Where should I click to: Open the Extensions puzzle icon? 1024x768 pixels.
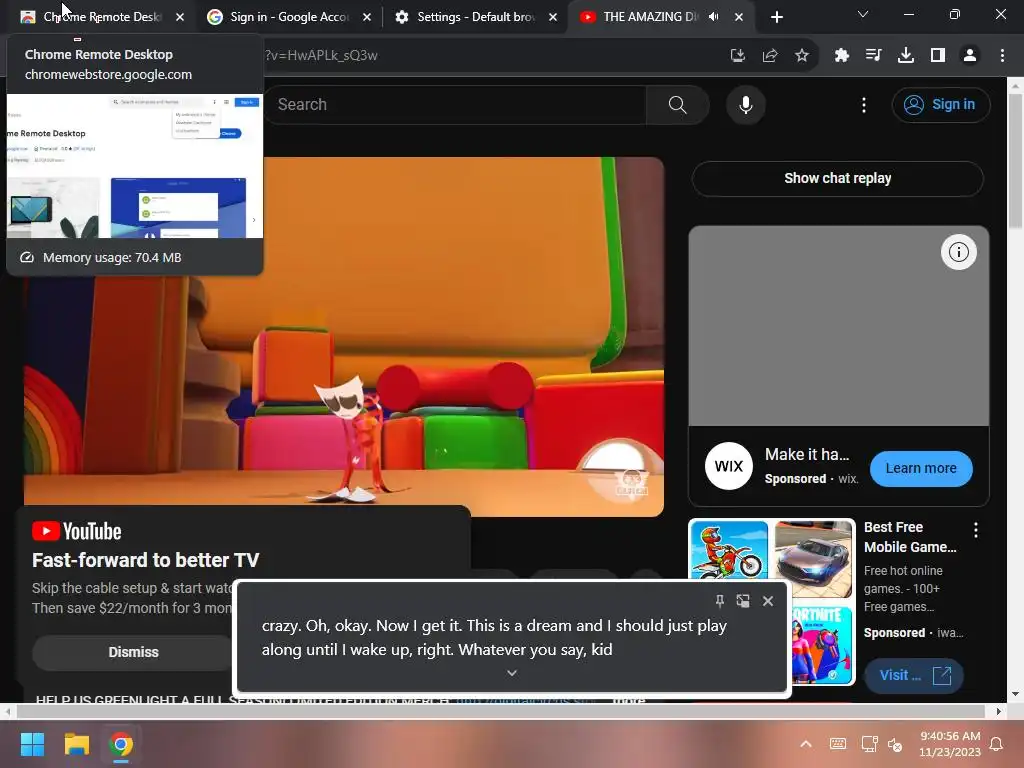841,56
